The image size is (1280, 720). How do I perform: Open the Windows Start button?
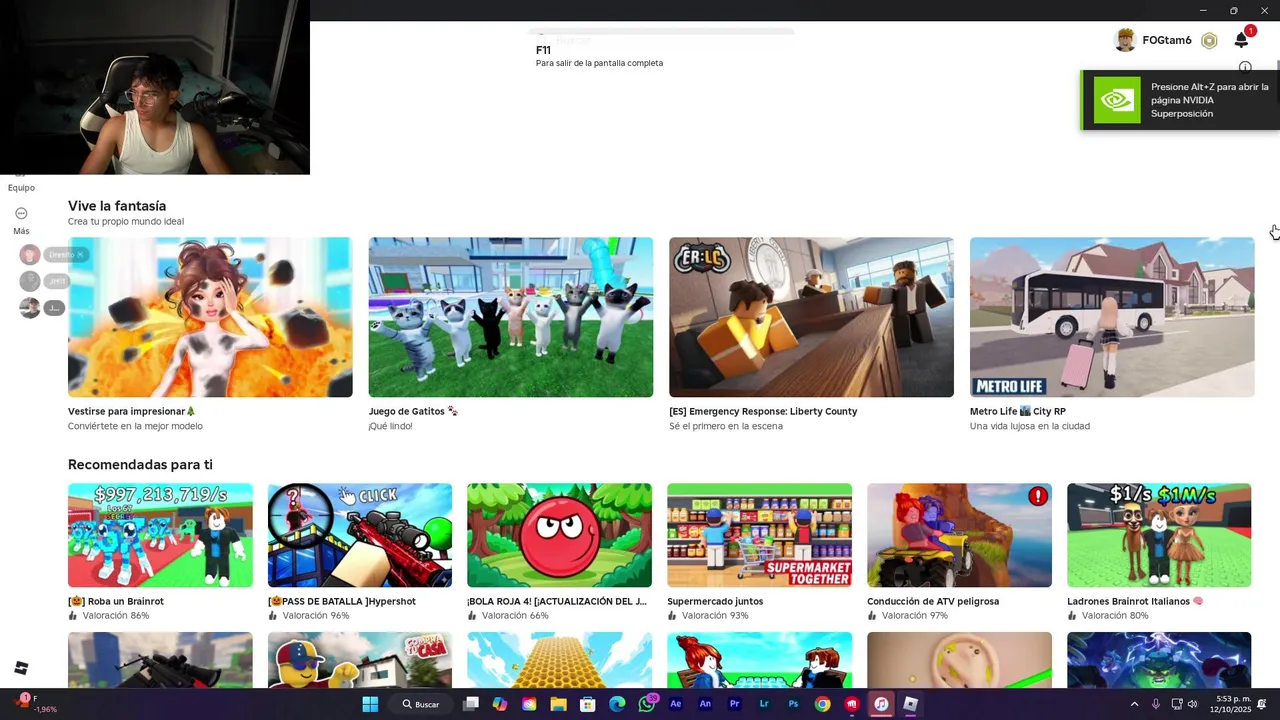[370, 704]
